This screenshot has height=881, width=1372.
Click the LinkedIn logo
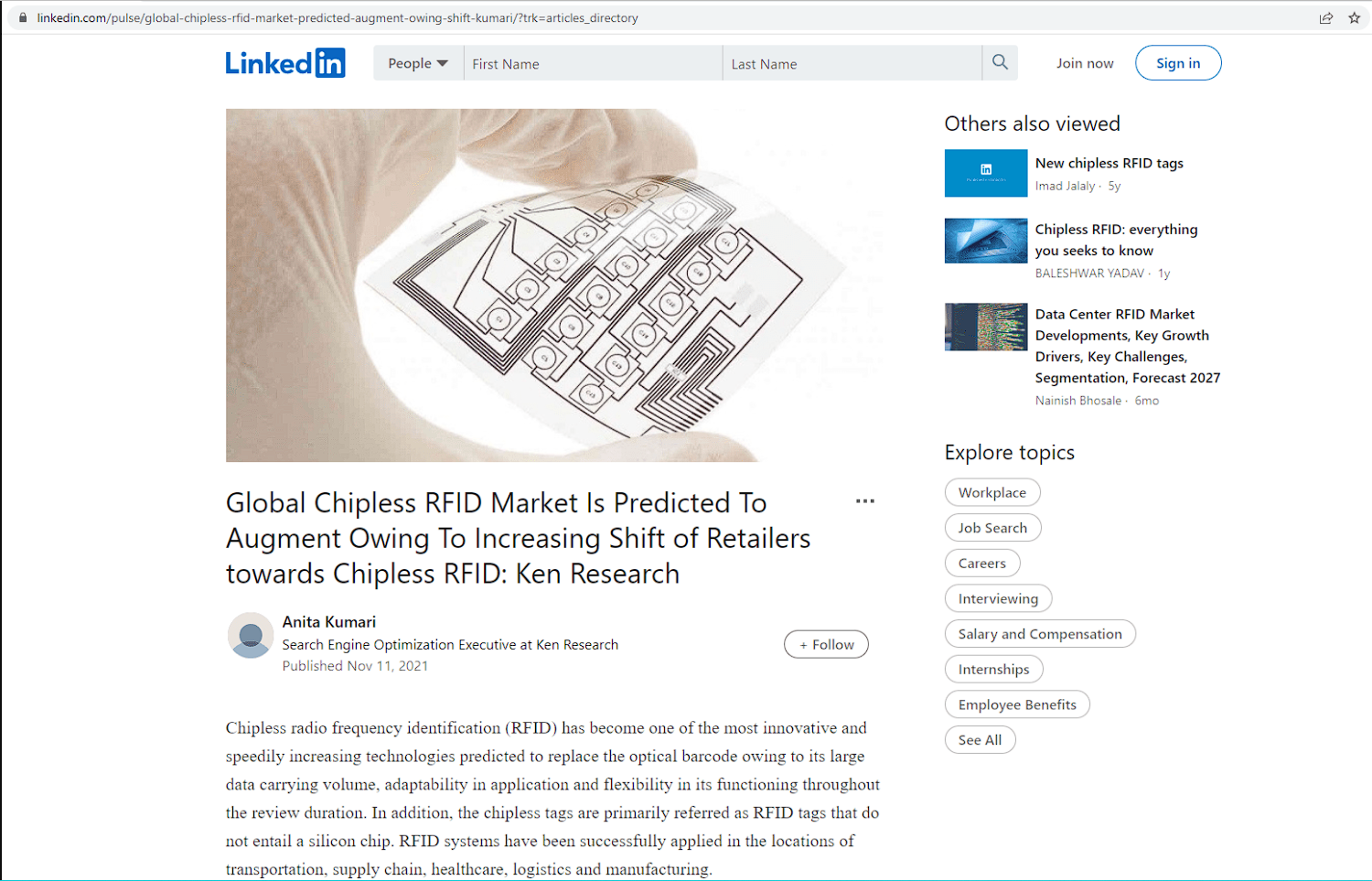pyautogui.click(x=285, y=63)
